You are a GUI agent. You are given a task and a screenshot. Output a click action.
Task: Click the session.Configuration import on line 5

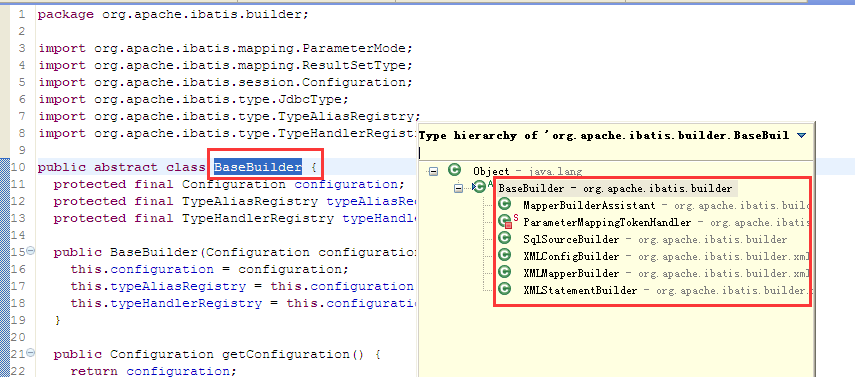pos(226,82)
